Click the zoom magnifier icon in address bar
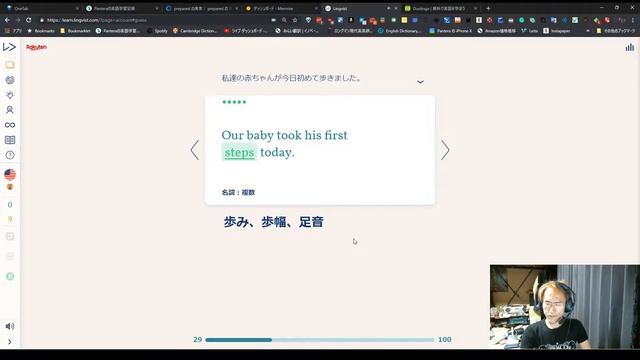 click(x=284, y=20)
